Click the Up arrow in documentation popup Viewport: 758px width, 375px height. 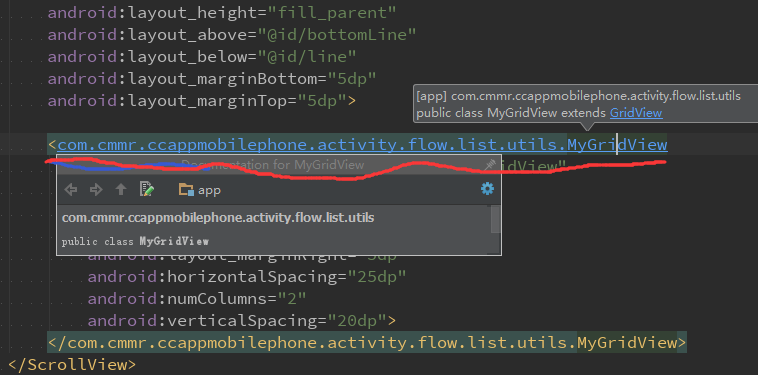[121, 189]
